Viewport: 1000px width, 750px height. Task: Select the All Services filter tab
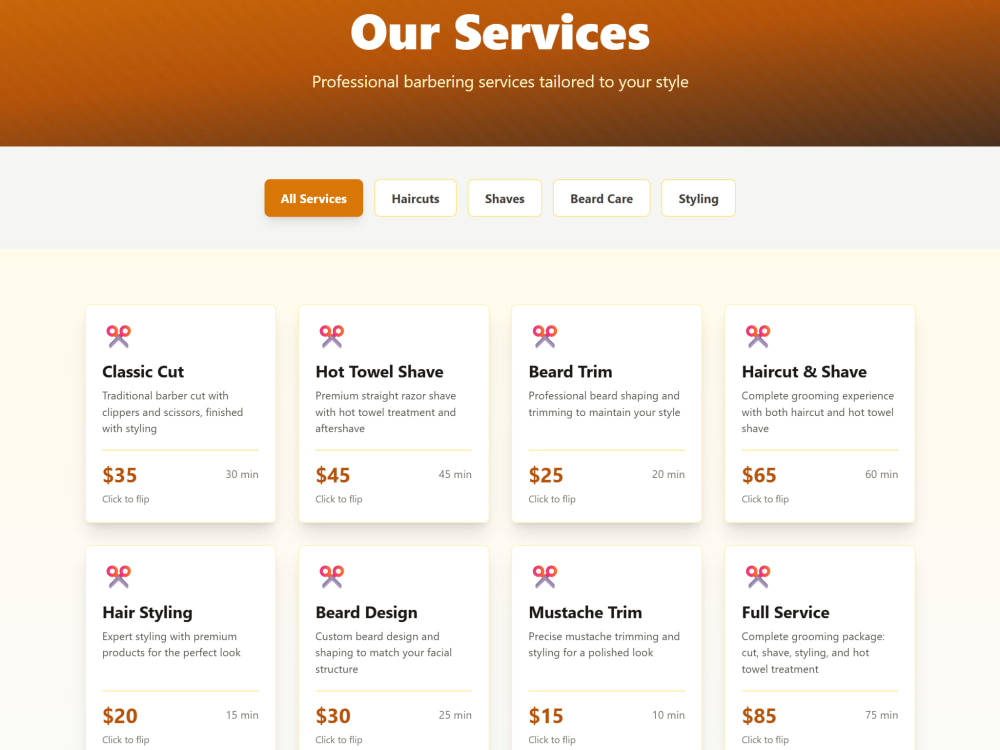click(x=314, y=198)
